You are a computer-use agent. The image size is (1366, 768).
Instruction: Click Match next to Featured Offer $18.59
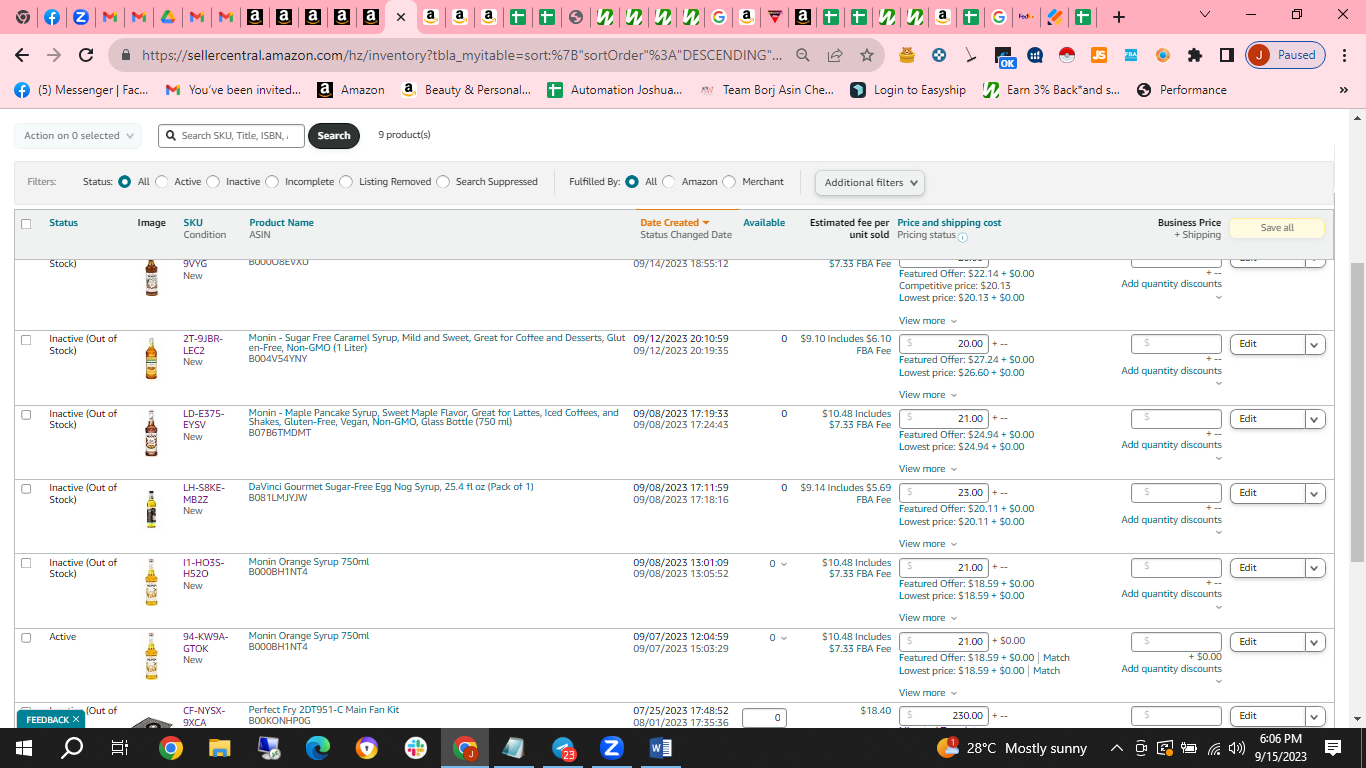point(1056,658)
